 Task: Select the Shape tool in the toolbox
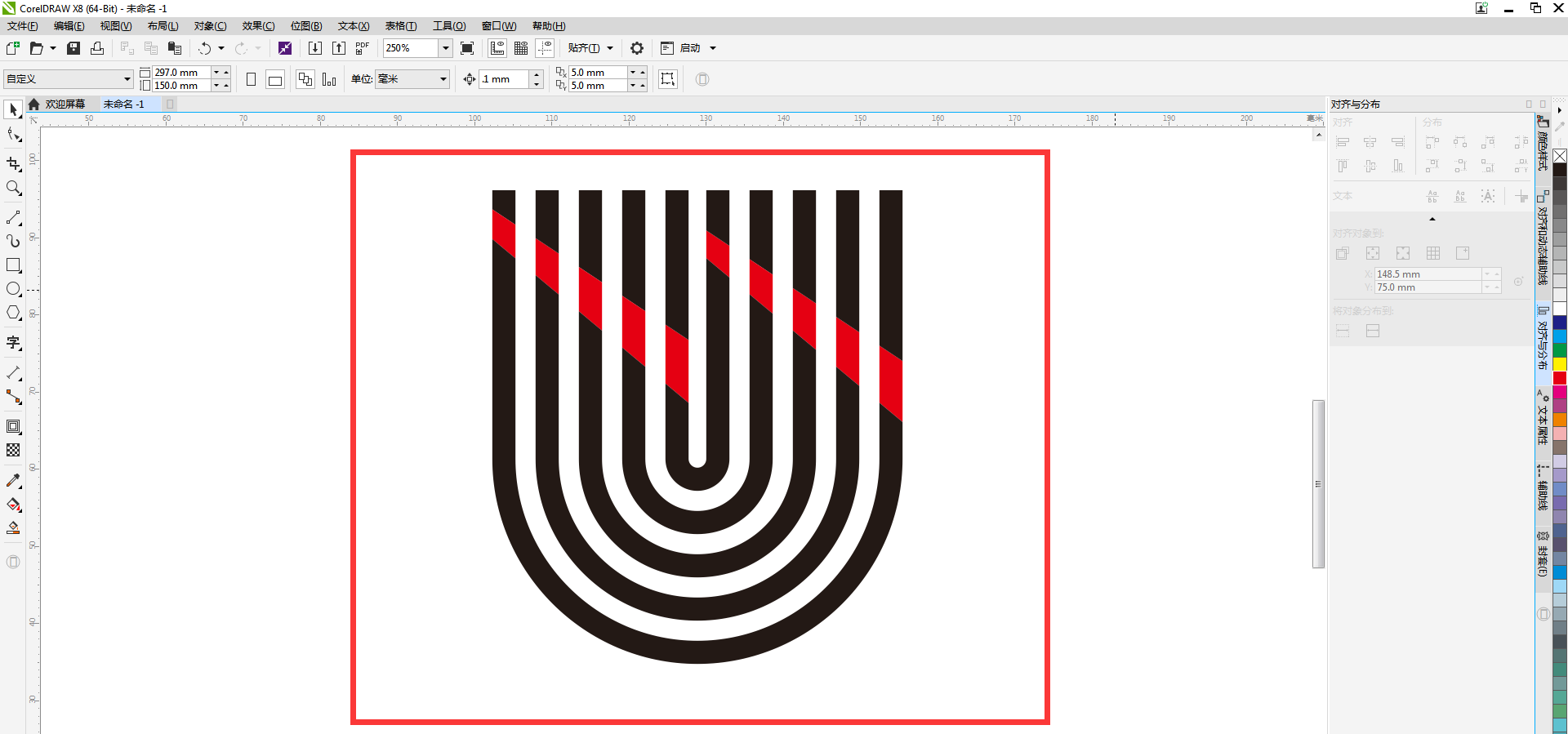[x=13, y=136]
